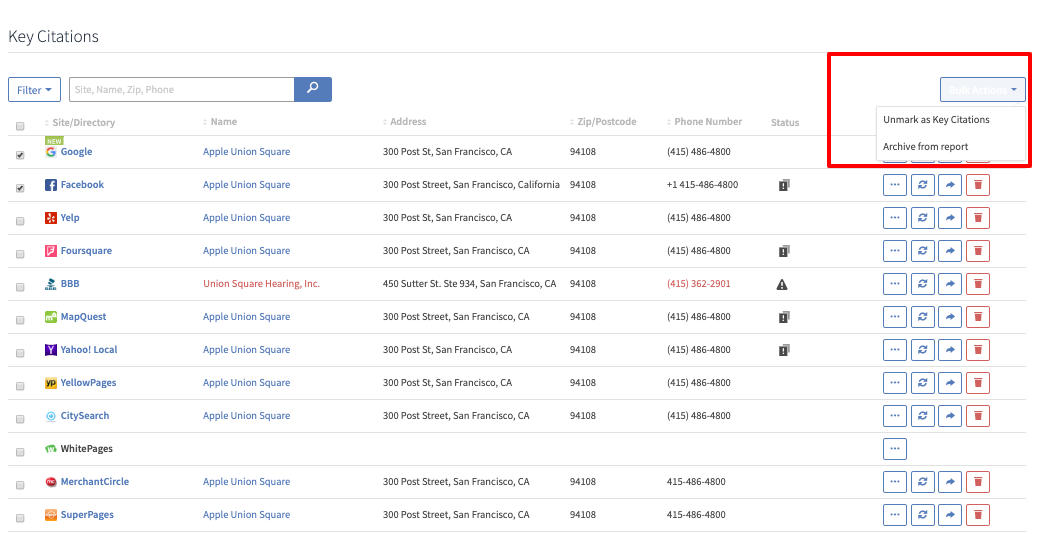This screenshot has width=1040, height=534.
Task: Click the WhitePages directory name
Action: click(86, 449)
